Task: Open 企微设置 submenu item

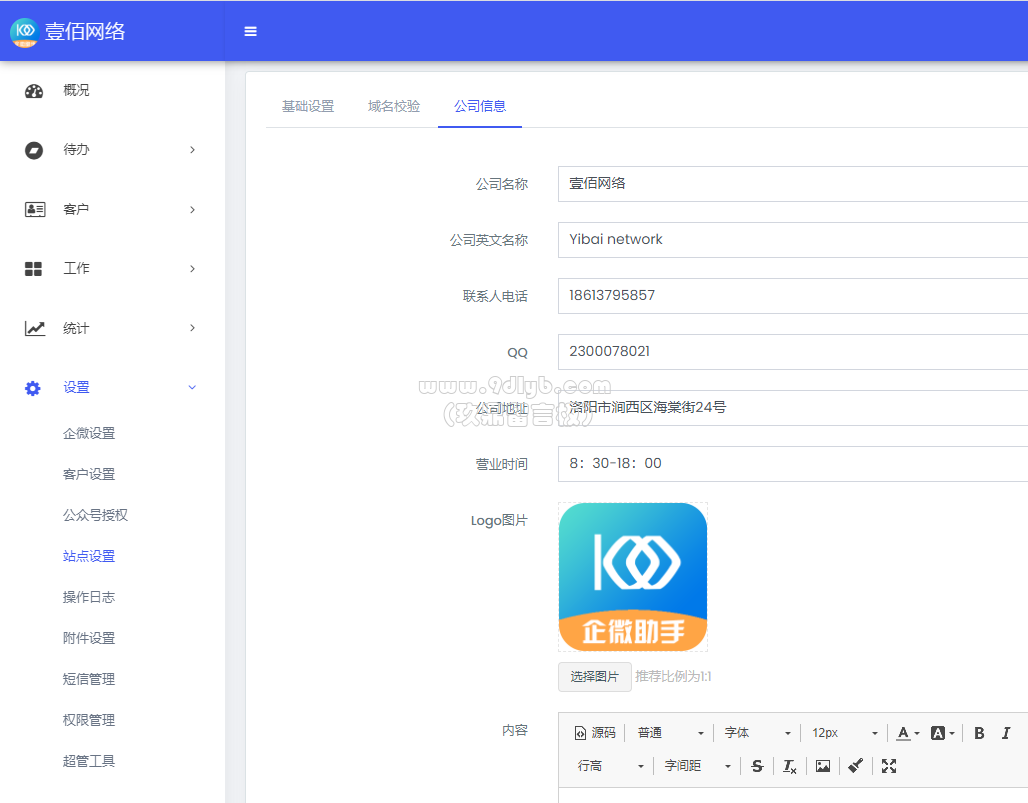Action: click(89, 433)
